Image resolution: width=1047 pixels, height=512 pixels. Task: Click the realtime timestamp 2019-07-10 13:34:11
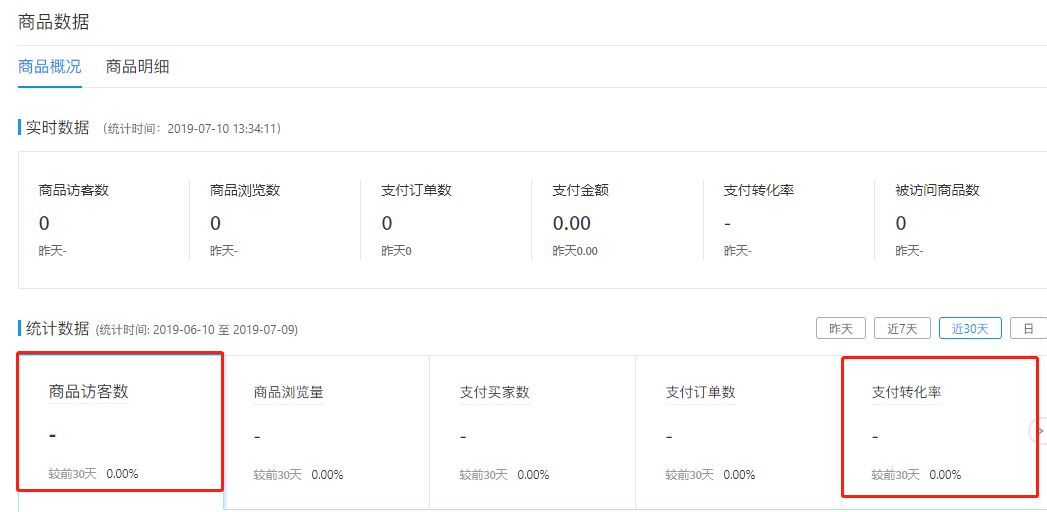(224, 129)
